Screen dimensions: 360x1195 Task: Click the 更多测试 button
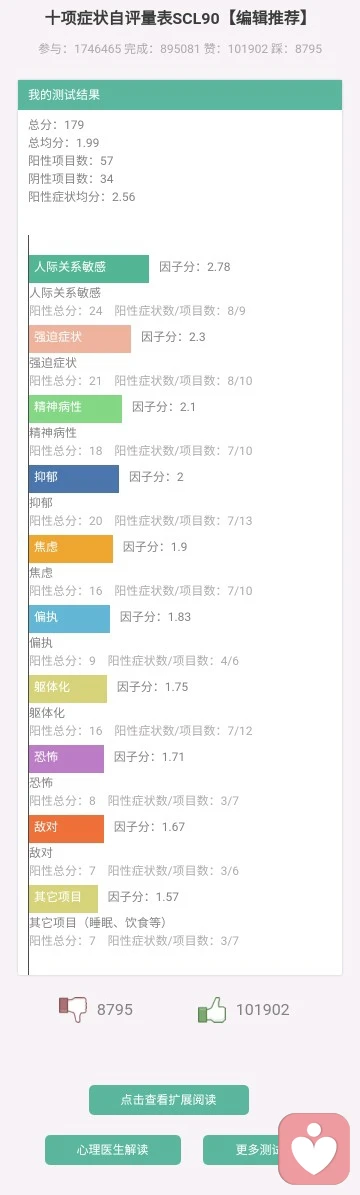241,1149
